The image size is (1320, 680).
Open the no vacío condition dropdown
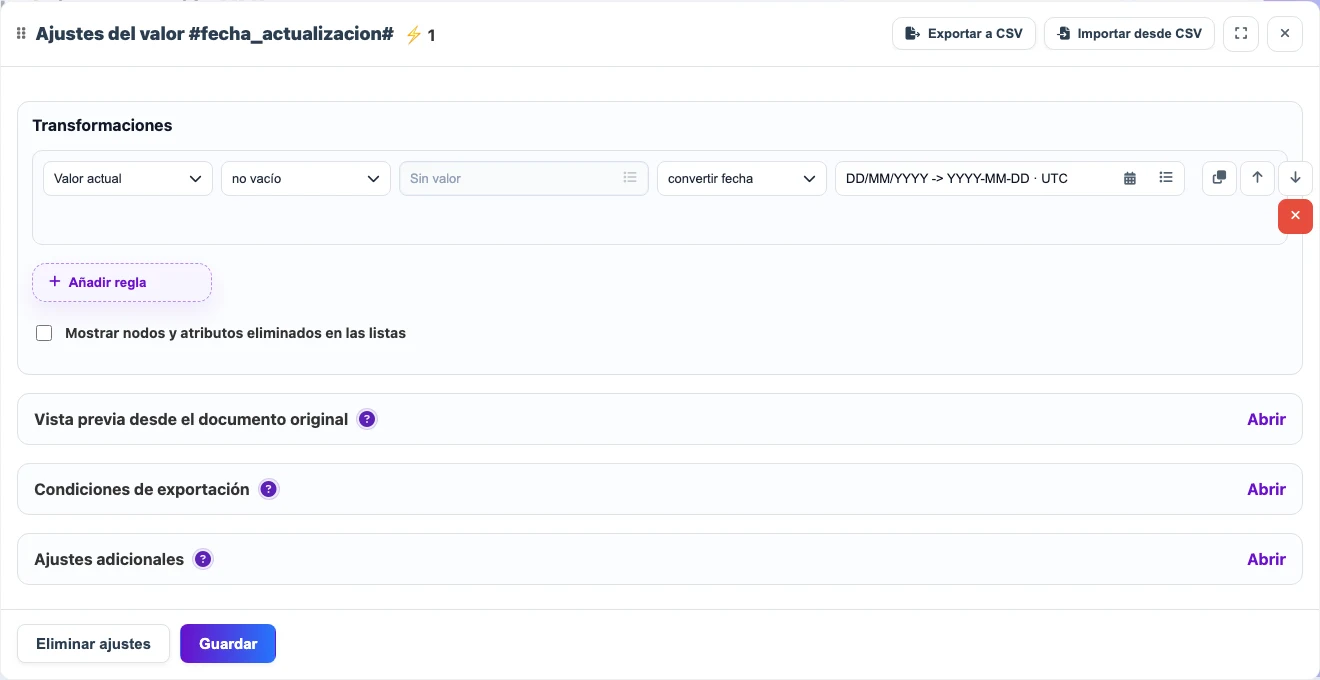tap(306, 178)
